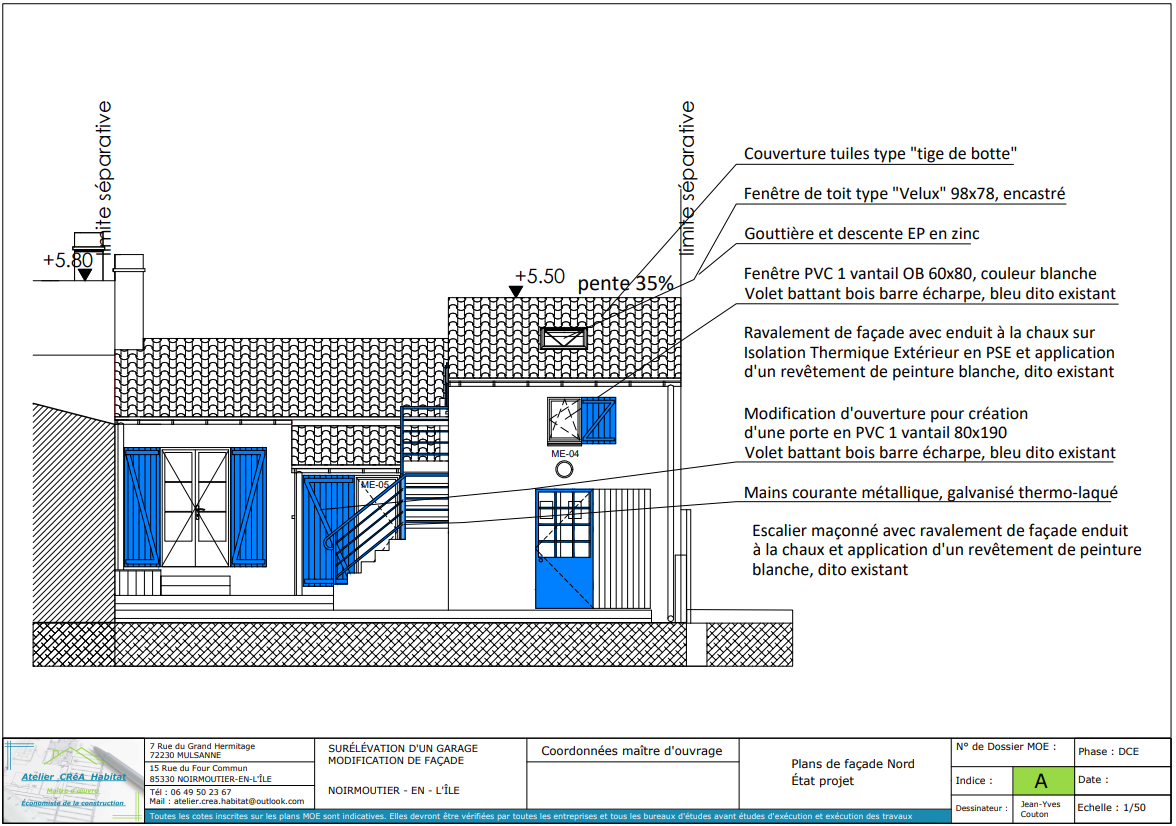
Task: Click the "85330 NOIRMOUTIER-EN-L'ÎLE" line in the address block
Action: pyautogui.click(x=211, y=779)
